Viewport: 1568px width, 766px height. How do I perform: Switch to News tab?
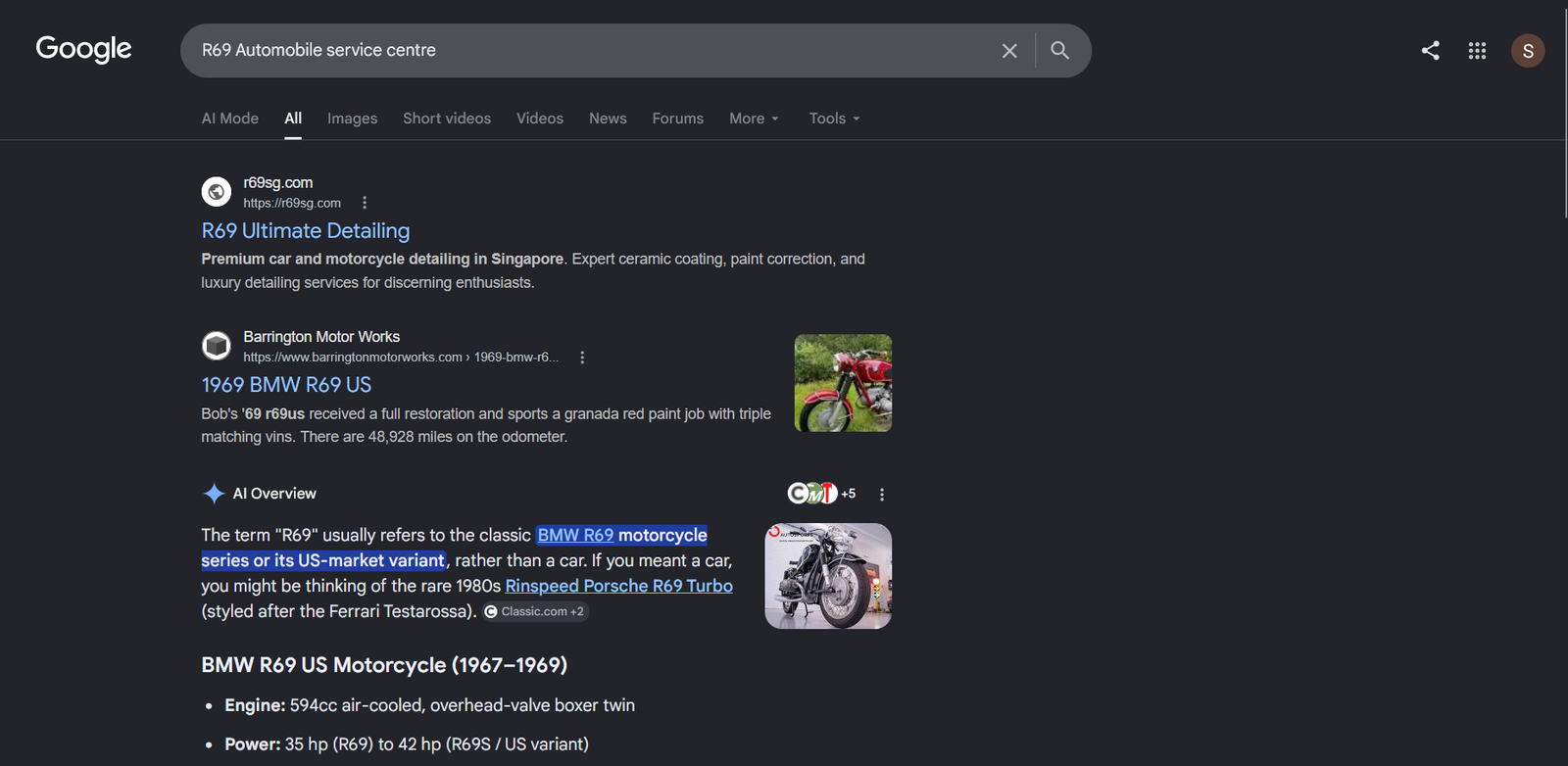pyautogui.click(x=608, y=119)
